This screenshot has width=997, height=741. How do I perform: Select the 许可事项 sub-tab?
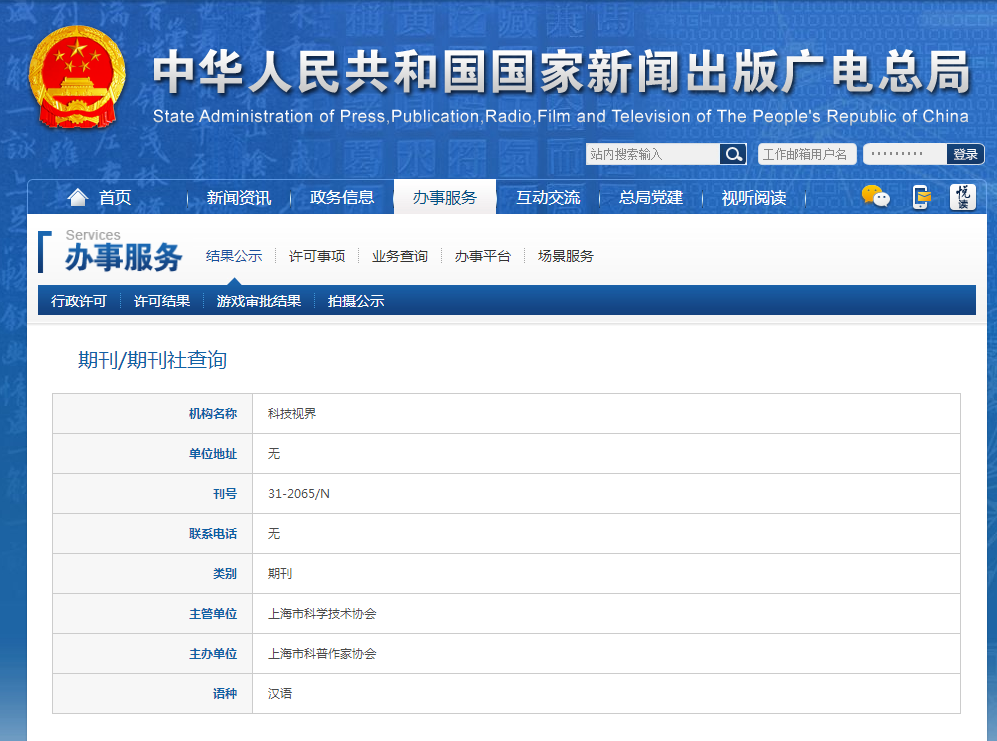click(317, 256)
